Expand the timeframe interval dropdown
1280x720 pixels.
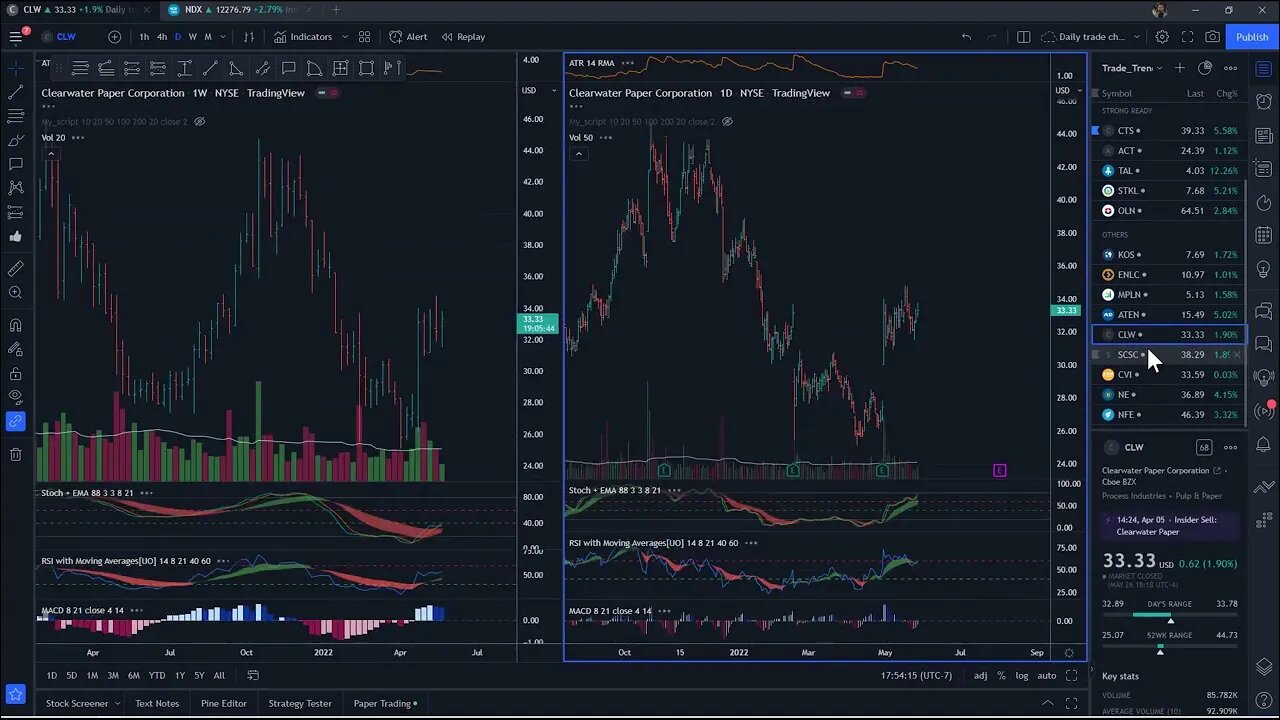point(223,37)
